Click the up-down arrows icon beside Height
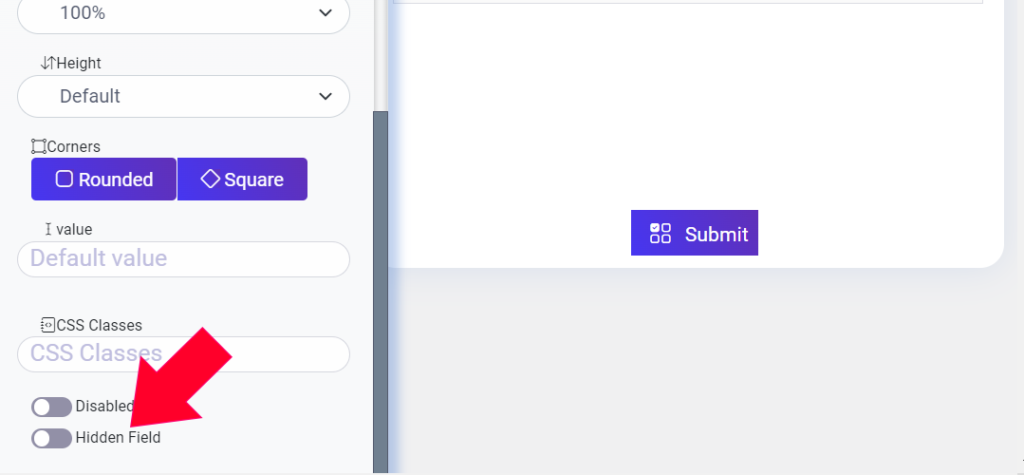1024x475 pixels. [48, 63]
